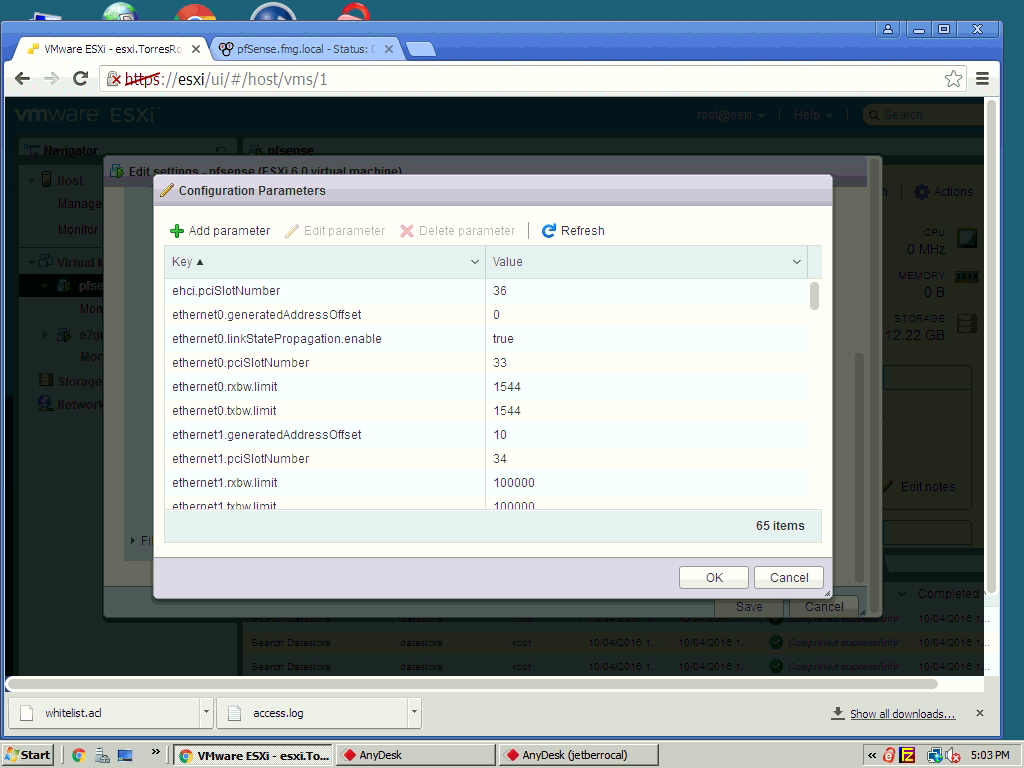Click the access.log download item
Viewport: 1024px width, 768px height.
[319, 713]
